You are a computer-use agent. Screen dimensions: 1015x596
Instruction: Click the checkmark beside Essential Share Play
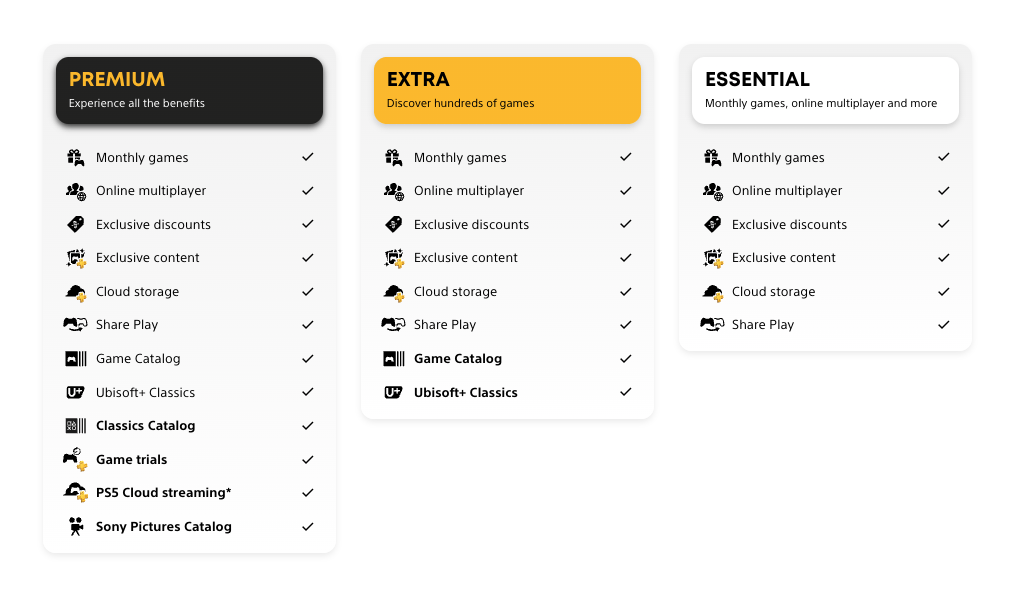coord(944,325)
